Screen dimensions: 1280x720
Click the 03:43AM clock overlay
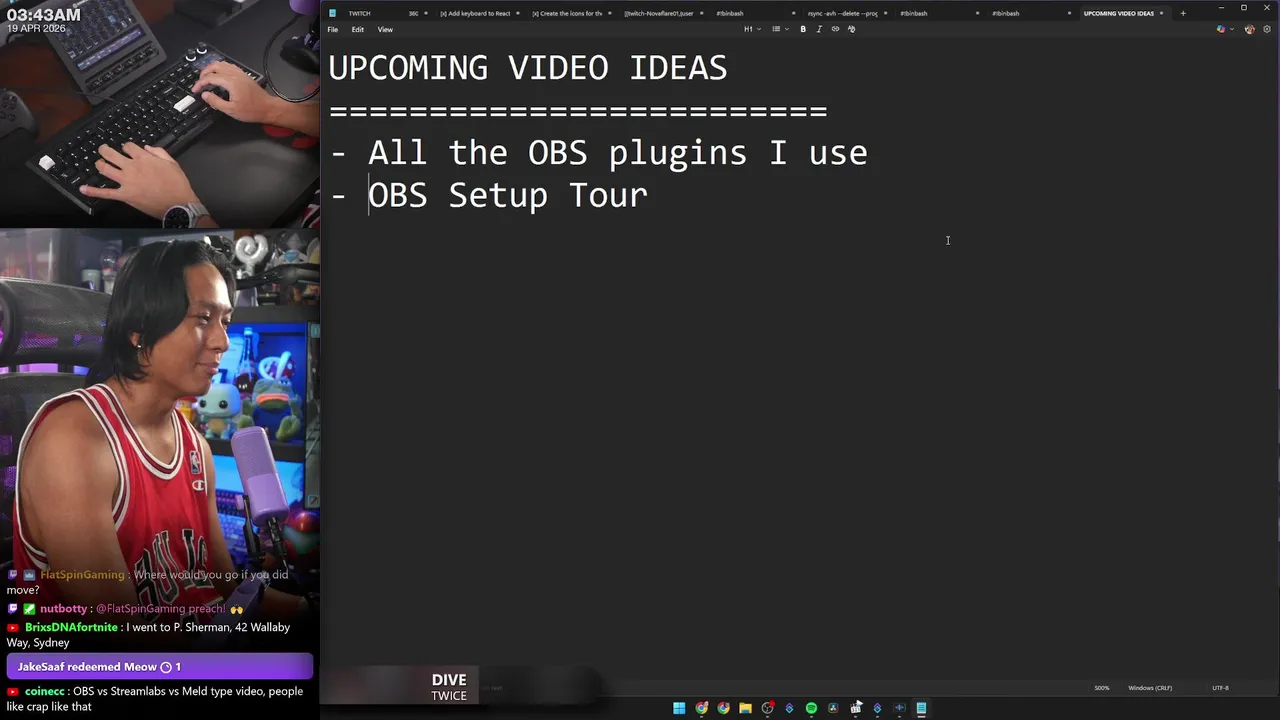pyautogui.click(x=44, y=15)
